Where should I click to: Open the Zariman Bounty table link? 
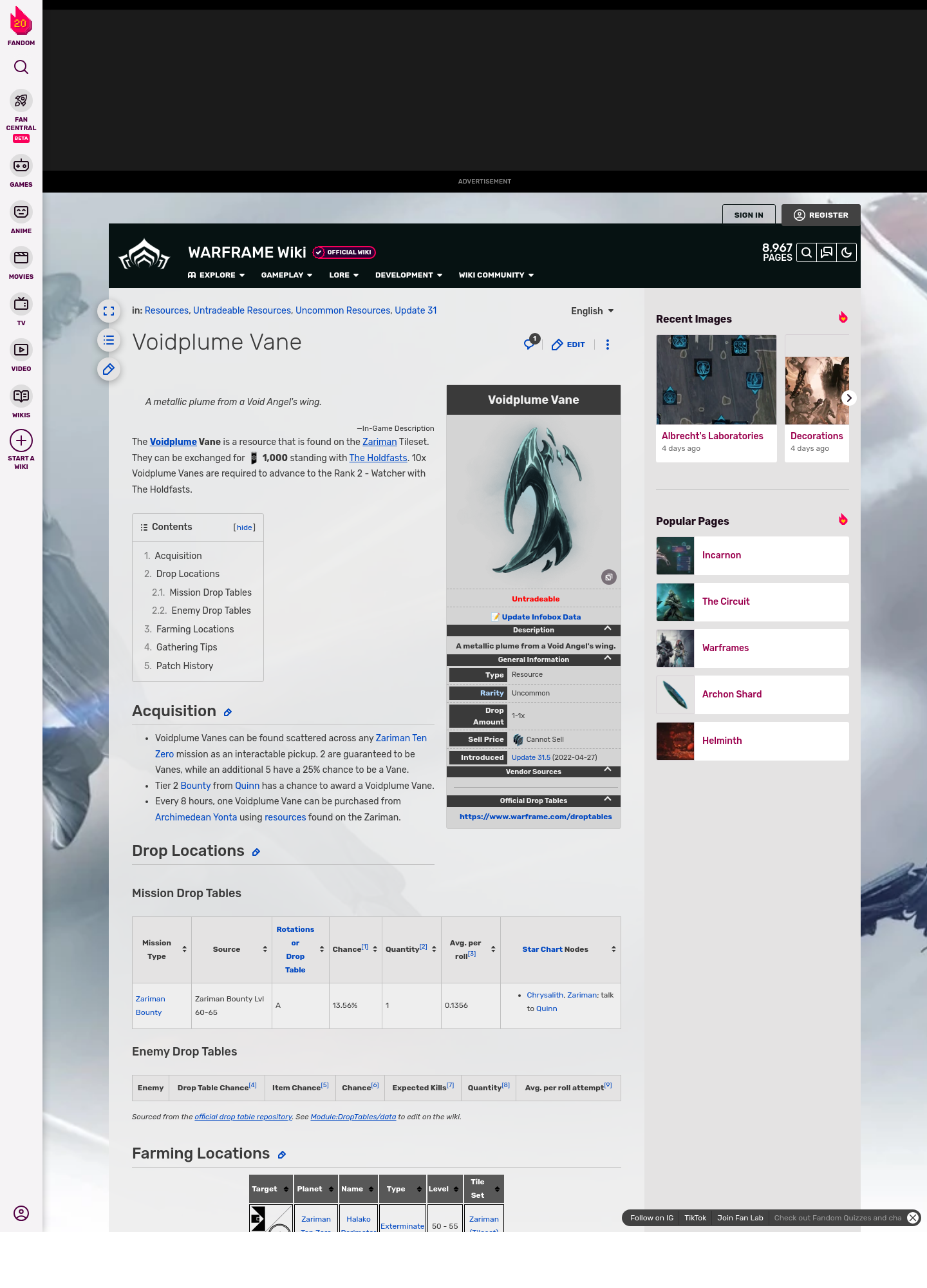click(150, 1005)
